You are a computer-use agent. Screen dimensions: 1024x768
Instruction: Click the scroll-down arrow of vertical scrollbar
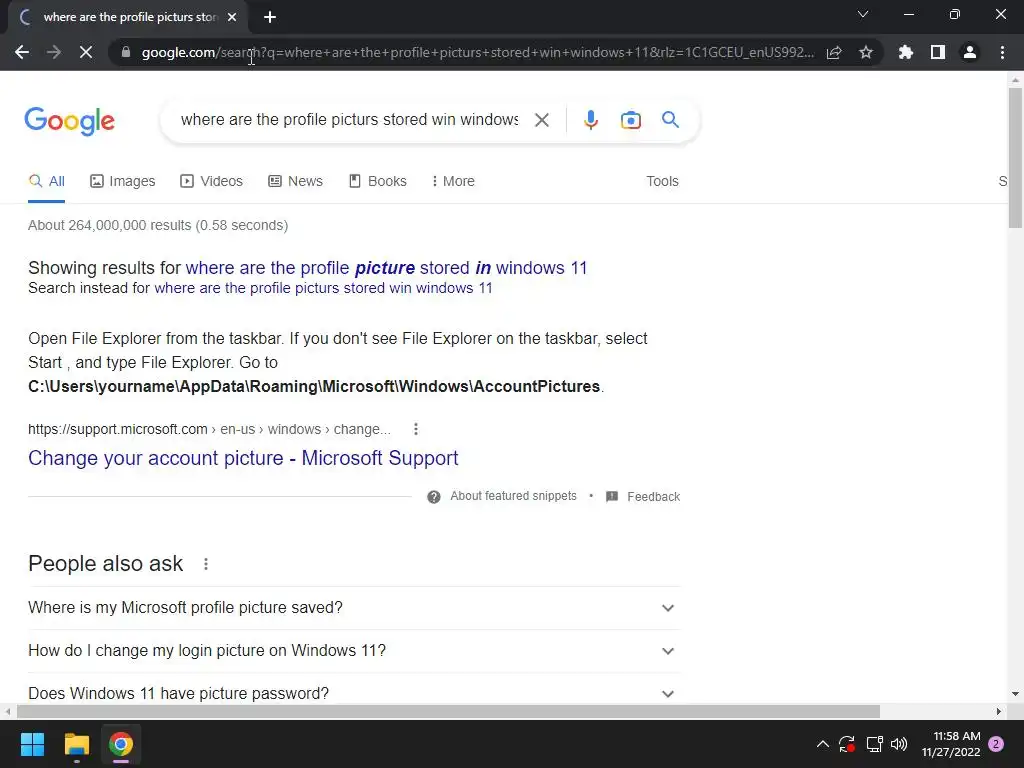tap(1015, 694)
